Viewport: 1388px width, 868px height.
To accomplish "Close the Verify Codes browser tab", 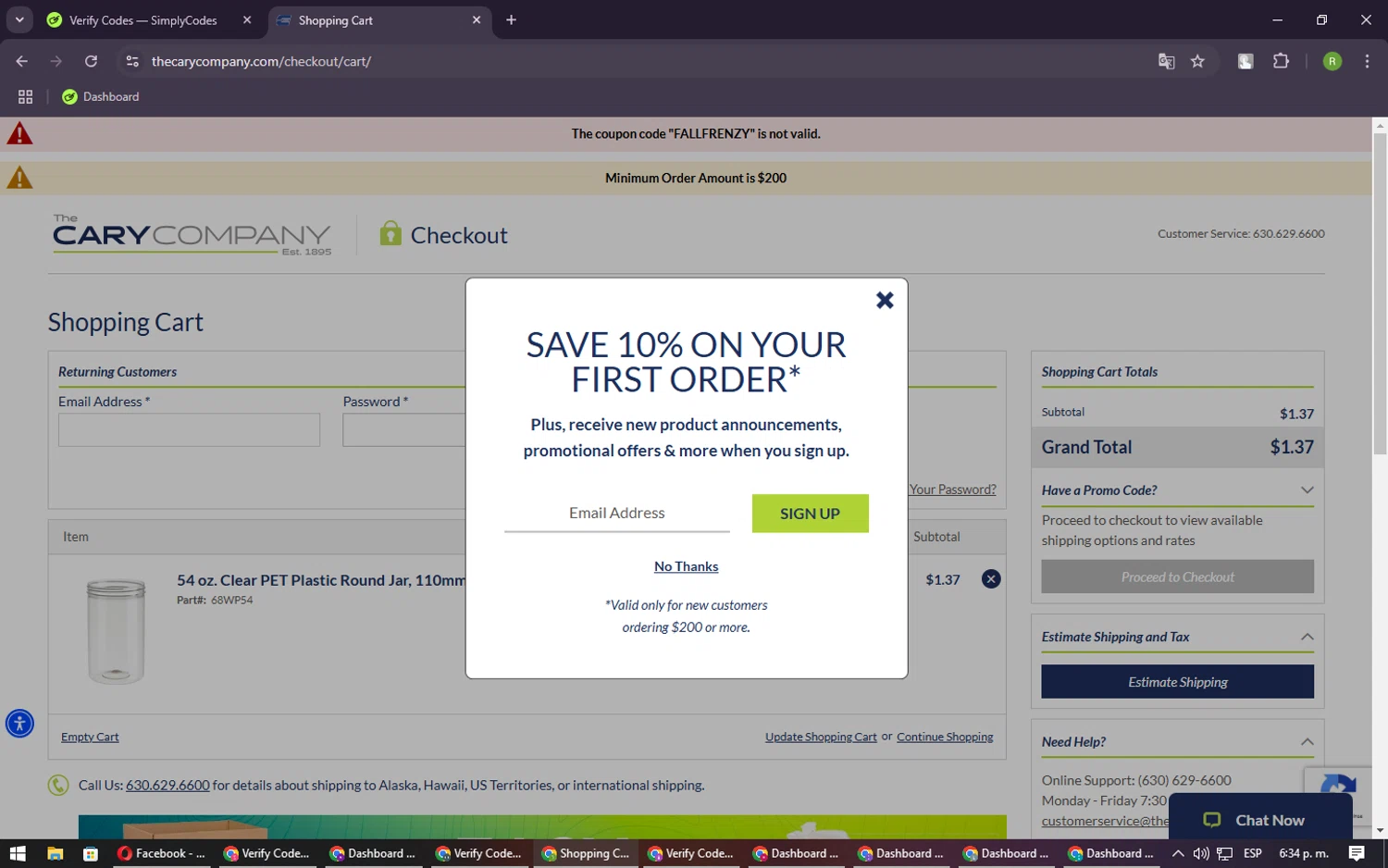I will [247, 20].
